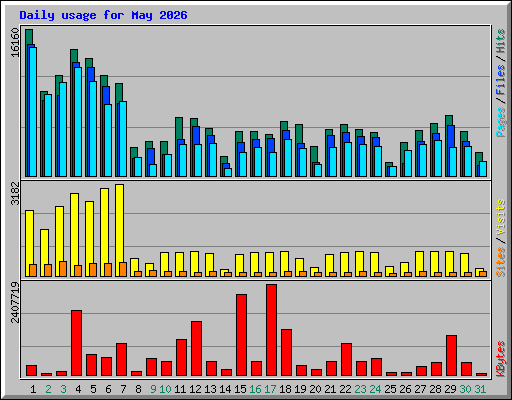
Task: Click day 24 on the date axis
Action: click(x=375, y=389)
